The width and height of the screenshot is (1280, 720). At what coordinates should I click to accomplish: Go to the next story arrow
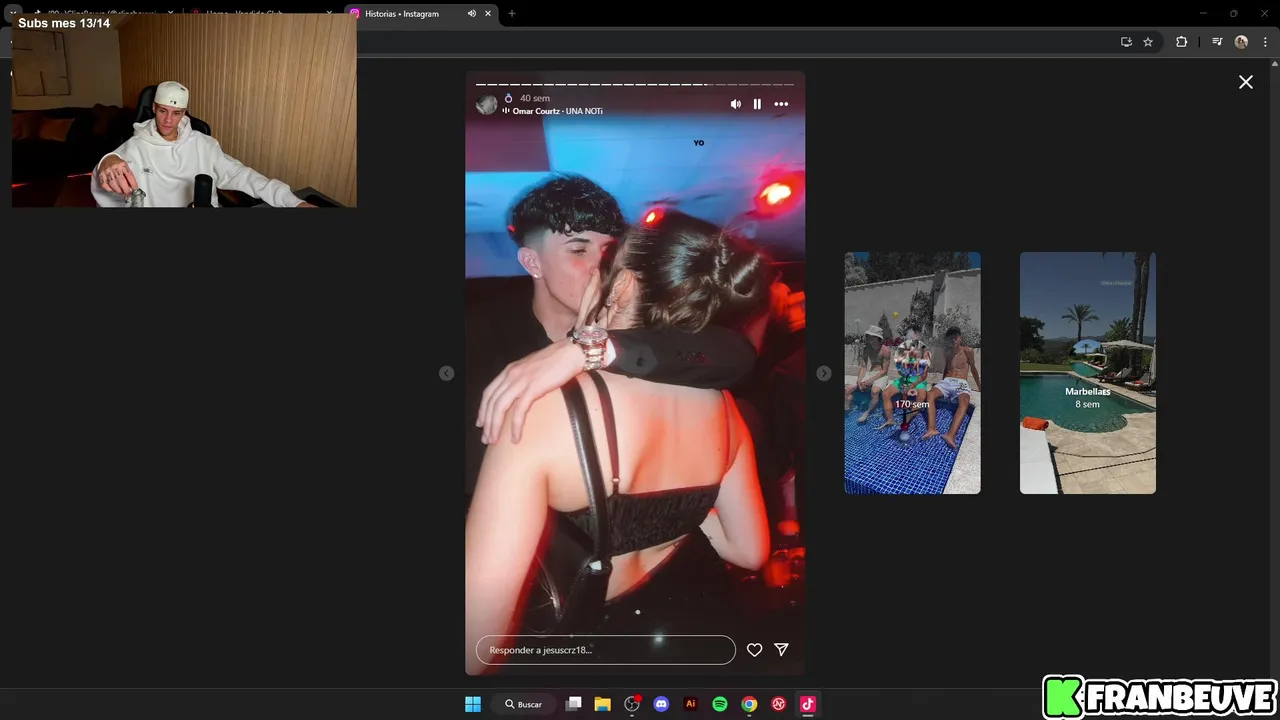point(824,373)
